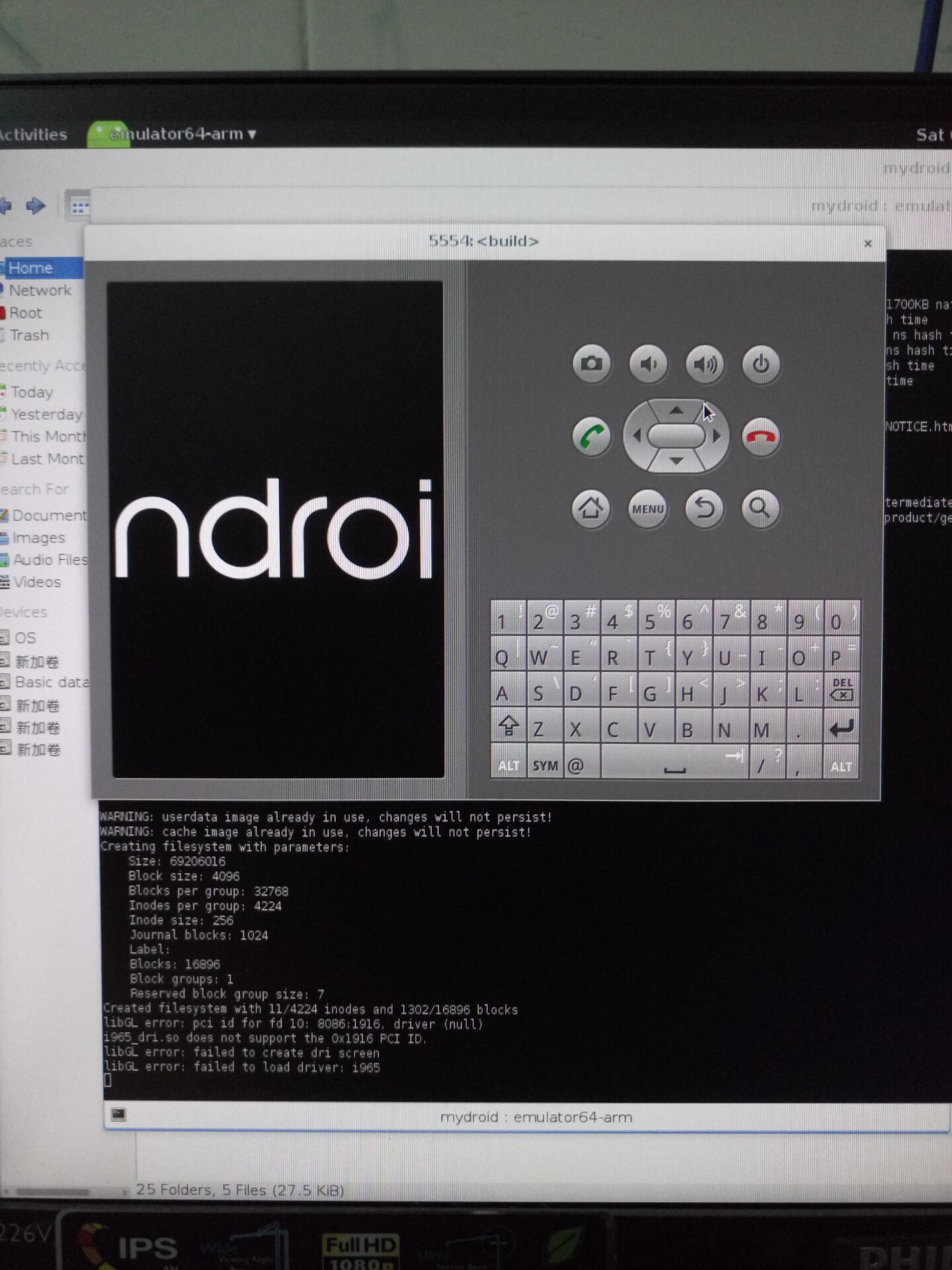The height and width of the screenshot is (1270, 952).
Task: Click the Enter key on emulator keyboard
Action: coord(842,727)
